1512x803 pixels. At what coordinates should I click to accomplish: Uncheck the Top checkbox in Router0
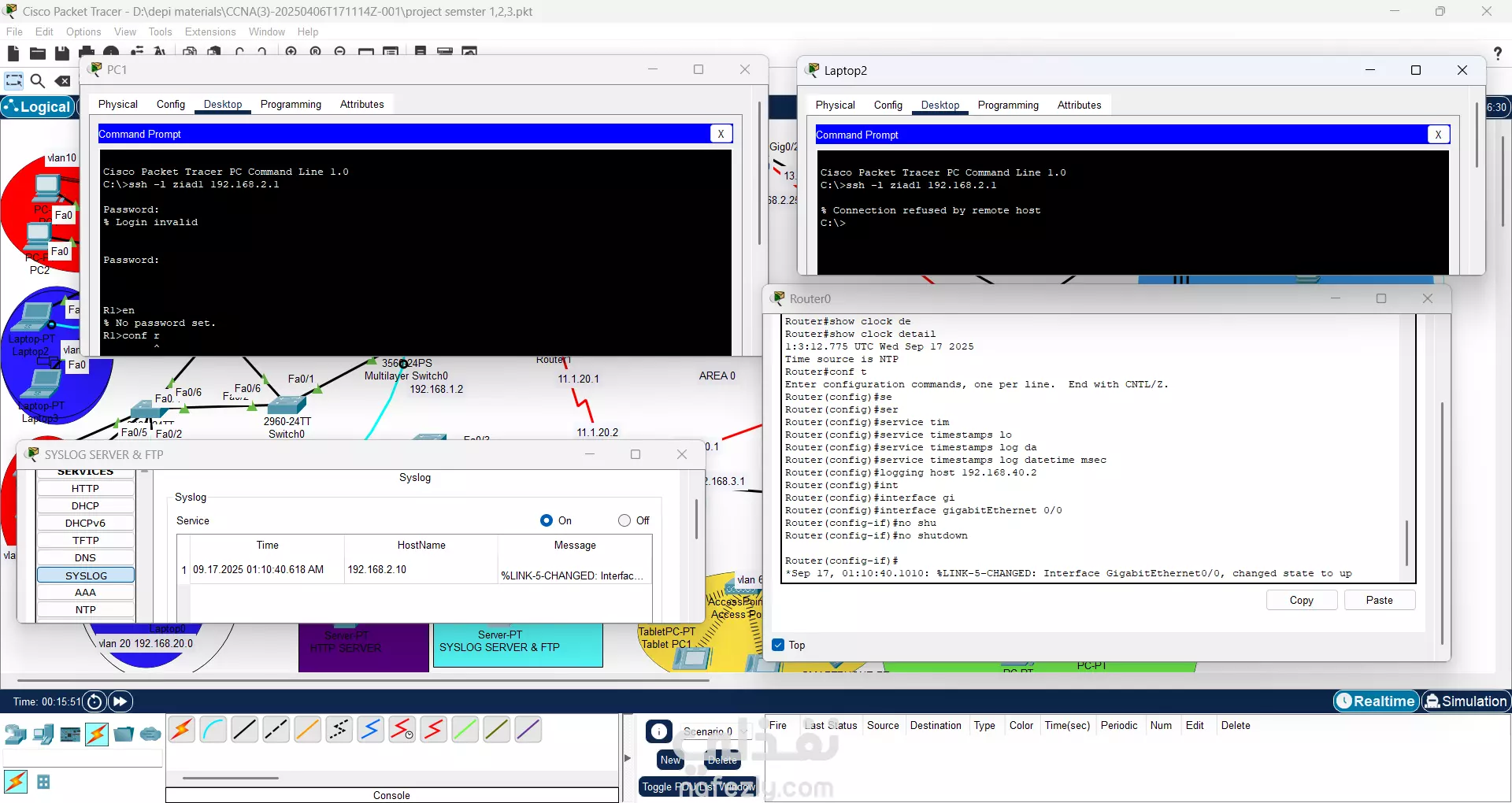[778, 645]
